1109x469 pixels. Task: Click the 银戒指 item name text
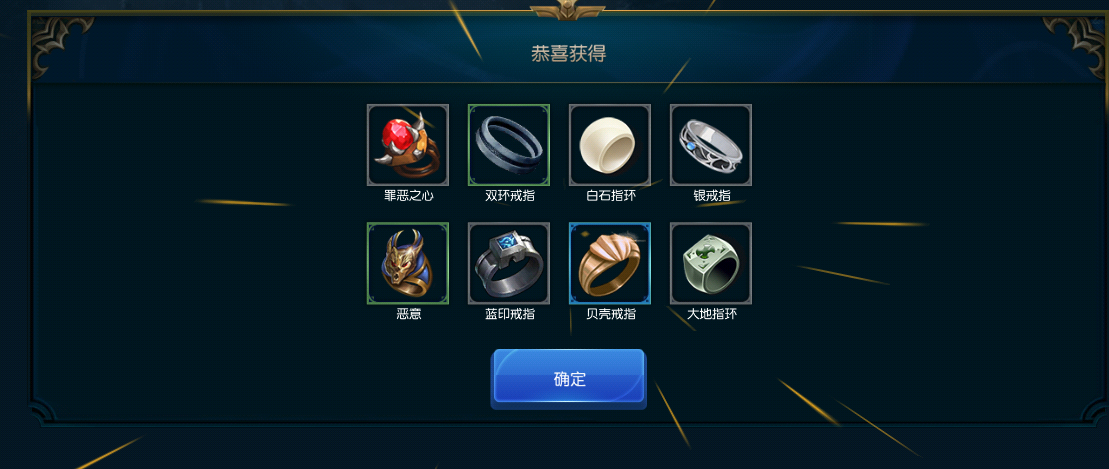pyautogui.click(x=712, y=196)
